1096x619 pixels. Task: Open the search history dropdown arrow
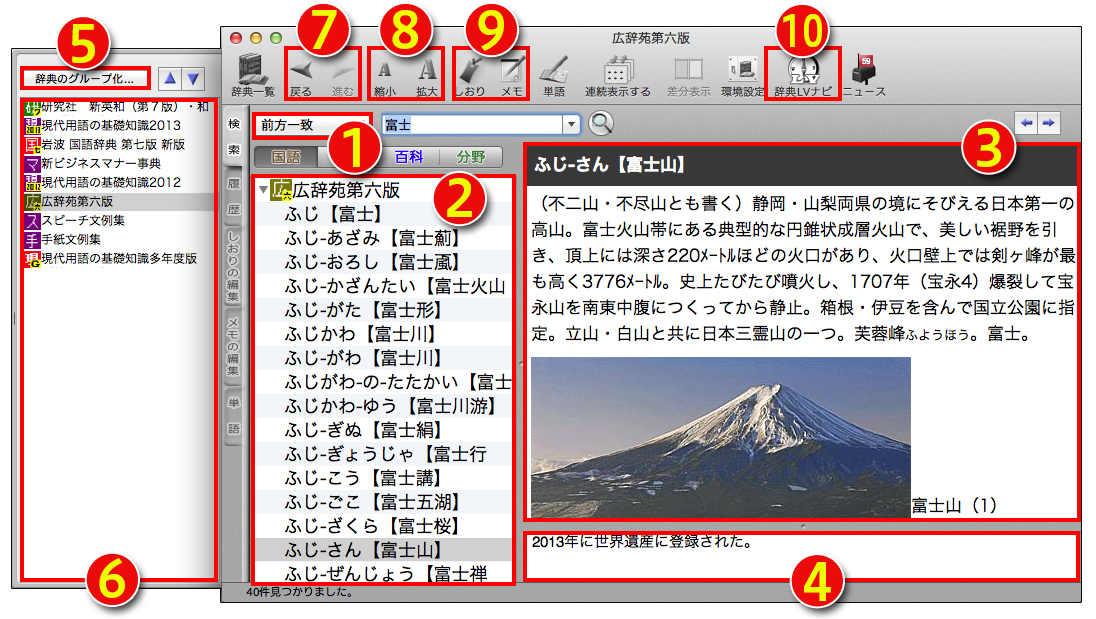[x=571, y=125]
